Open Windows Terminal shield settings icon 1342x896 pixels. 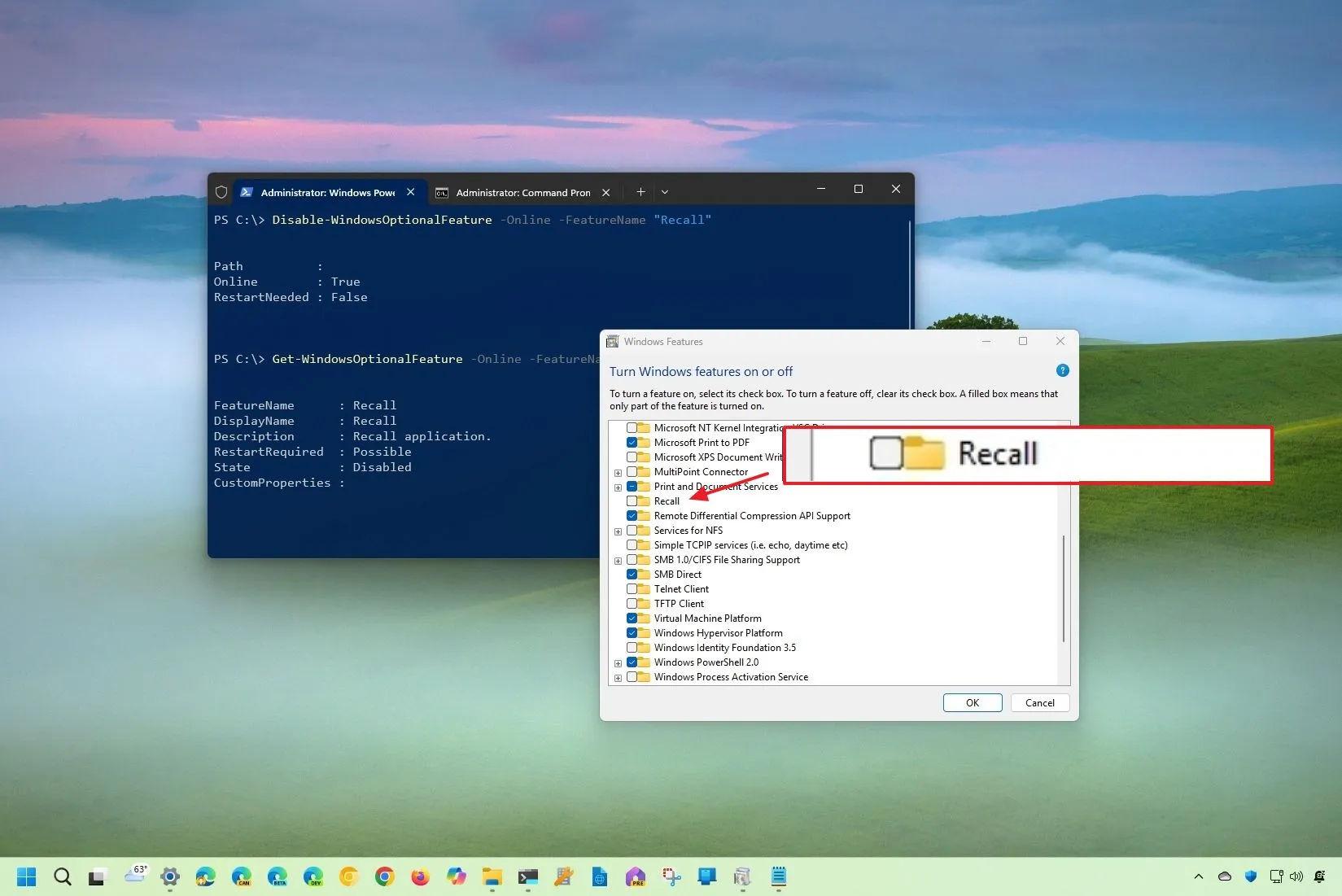click(x=221, y=190)
